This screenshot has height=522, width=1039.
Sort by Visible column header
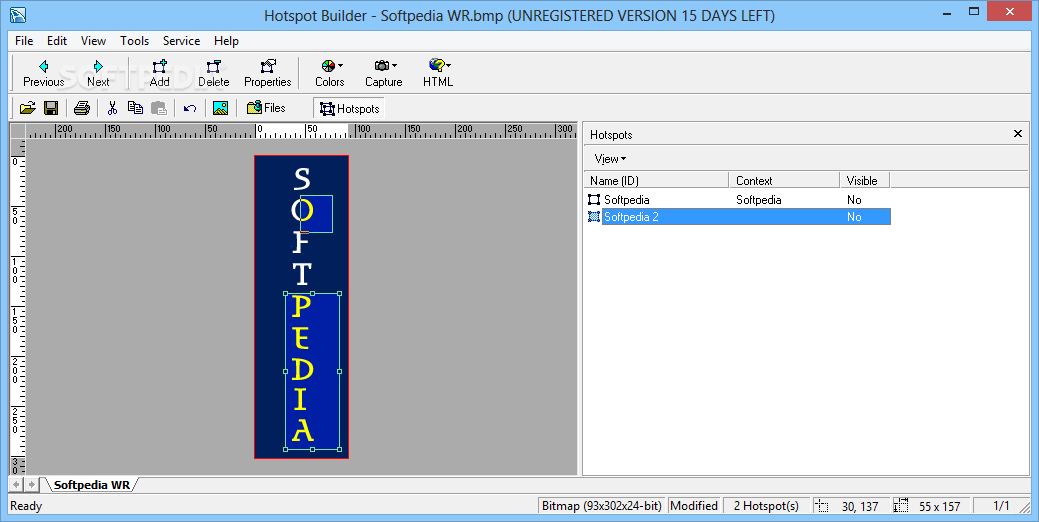click(865, 180)
